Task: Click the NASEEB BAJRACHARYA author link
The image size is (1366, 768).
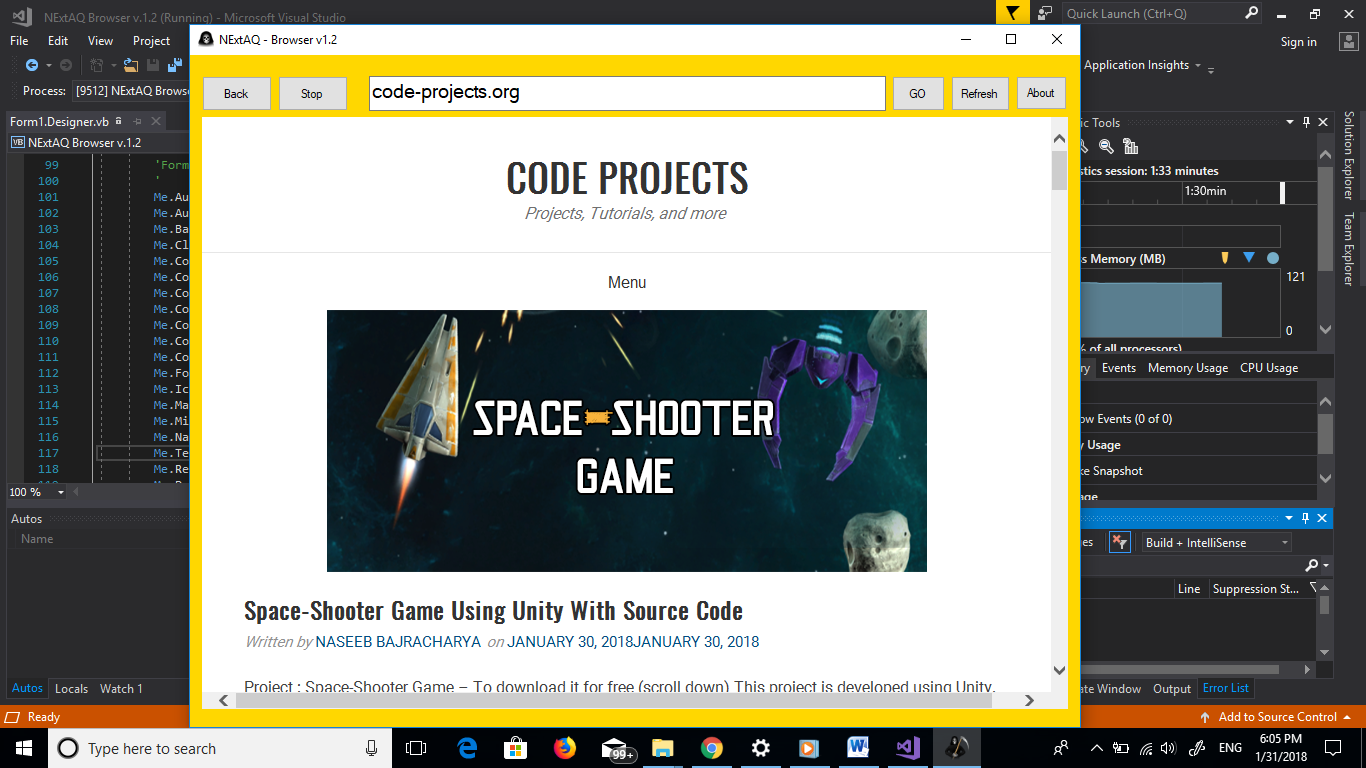Action: 398,642
